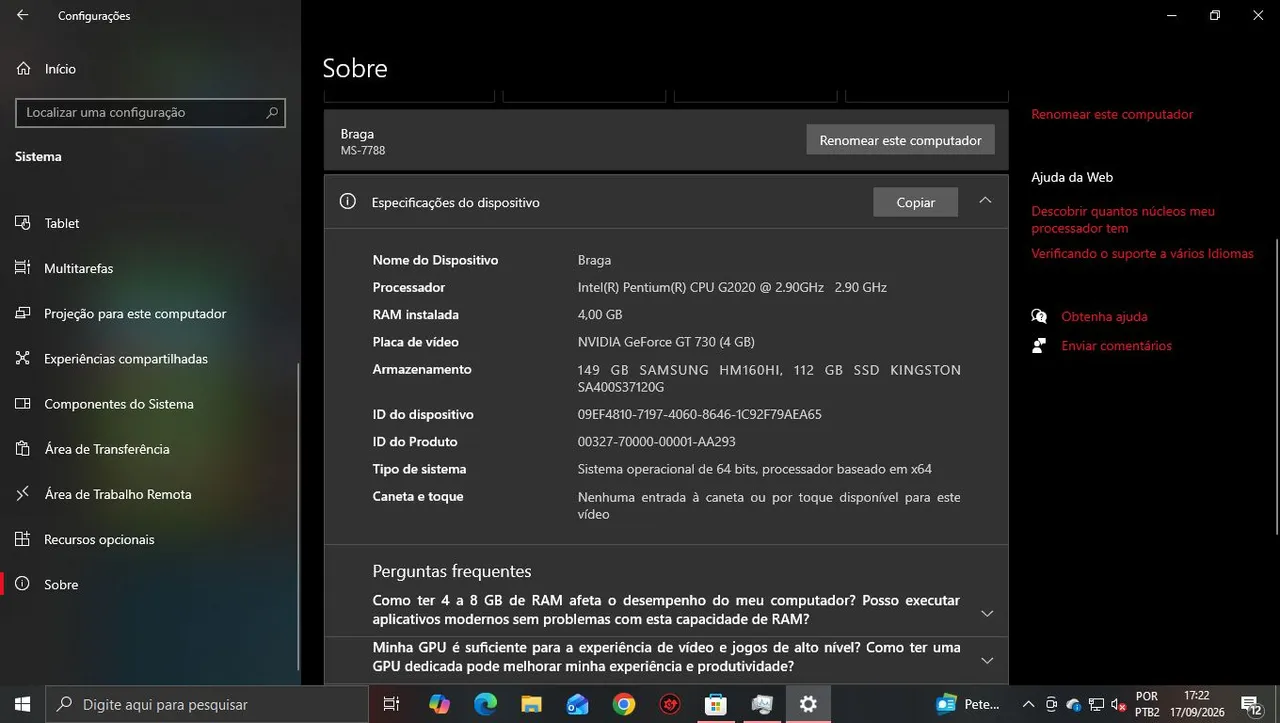Viewport: 1280px width, 723px height.
Task: Click the Obtenha ajuda link
Action: [x=1104, y=316]
